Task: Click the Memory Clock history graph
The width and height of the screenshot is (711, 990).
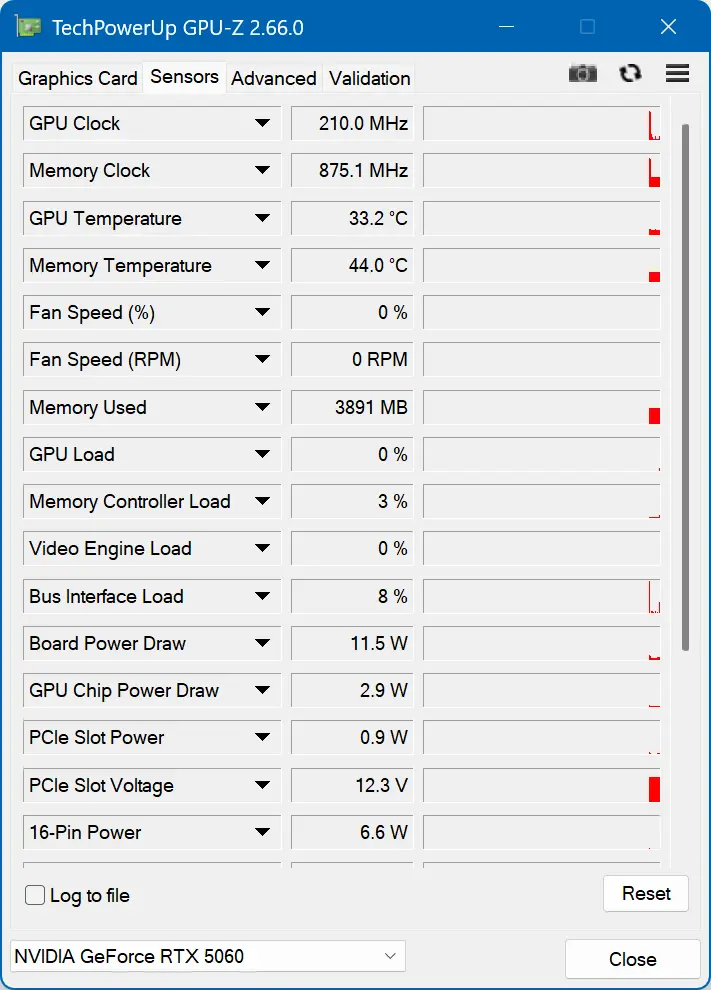Action: pos(542,170)
